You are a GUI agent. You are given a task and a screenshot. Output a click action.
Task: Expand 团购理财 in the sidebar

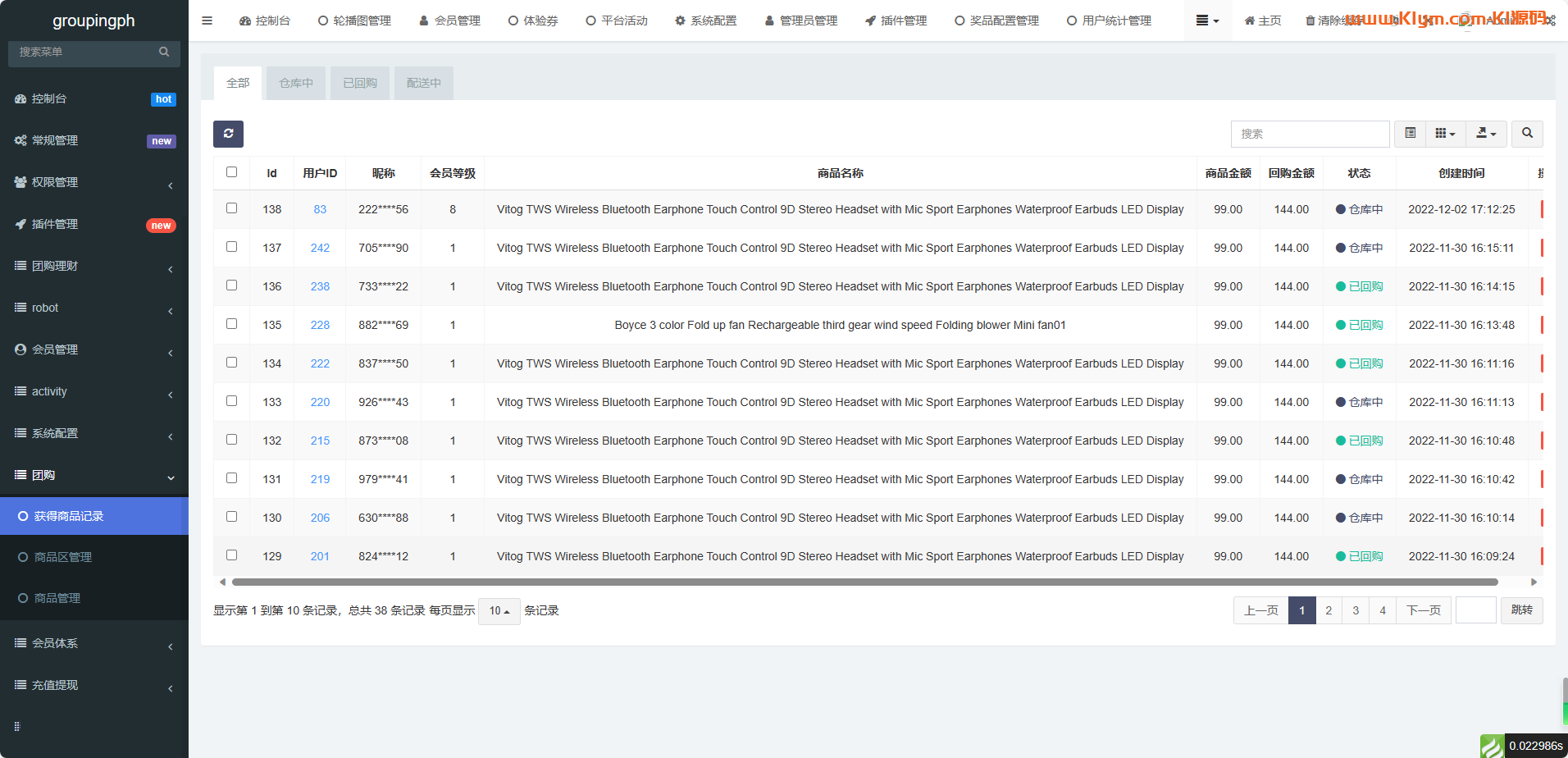point(94,266)
